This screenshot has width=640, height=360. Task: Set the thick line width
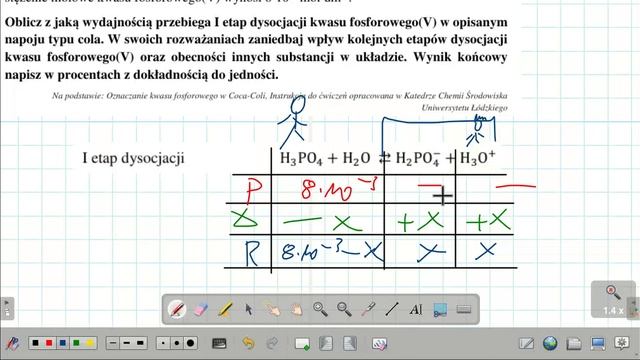pos(140,343)
